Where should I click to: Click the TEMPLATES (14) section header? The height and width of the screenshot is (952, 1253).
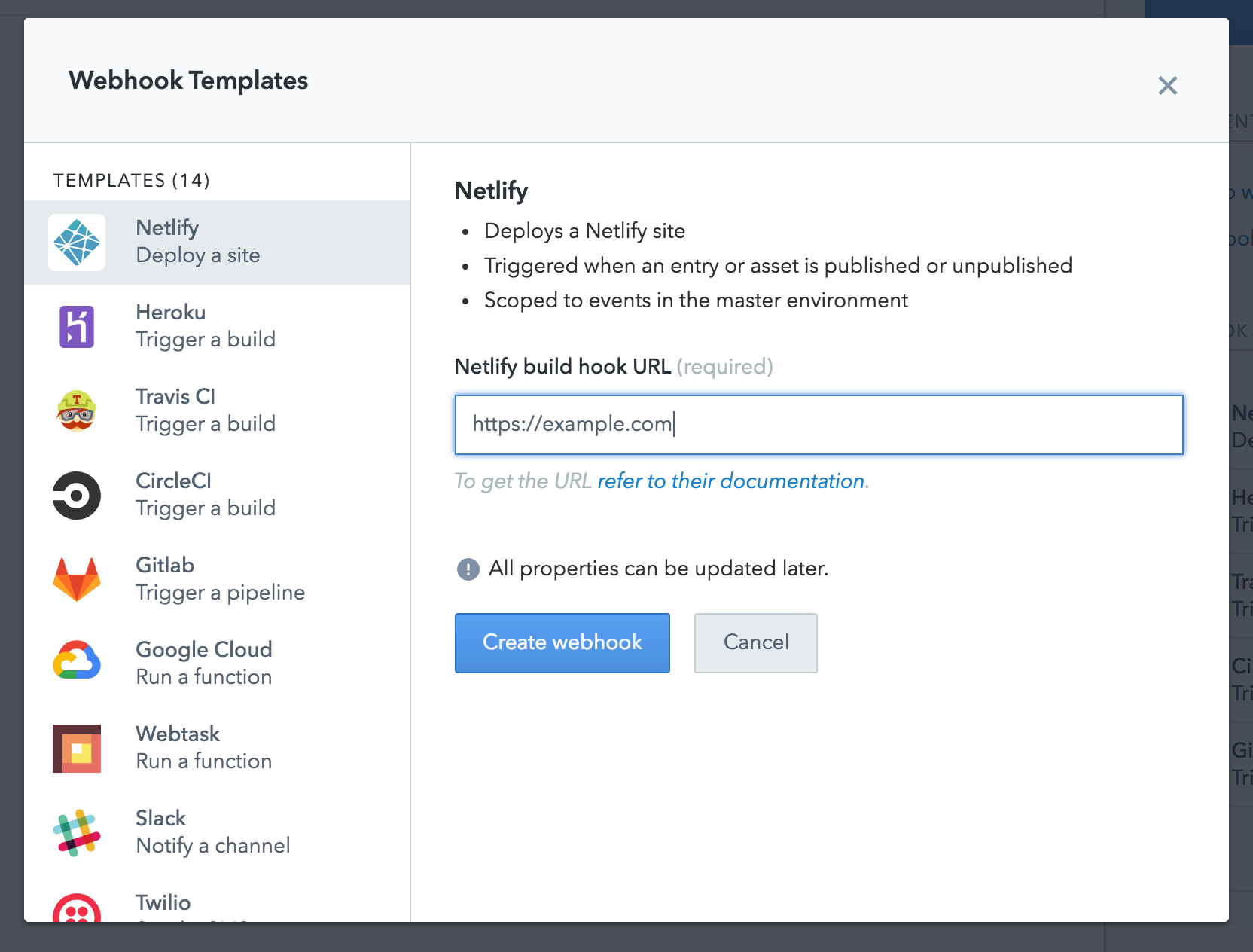coord(130,180)
